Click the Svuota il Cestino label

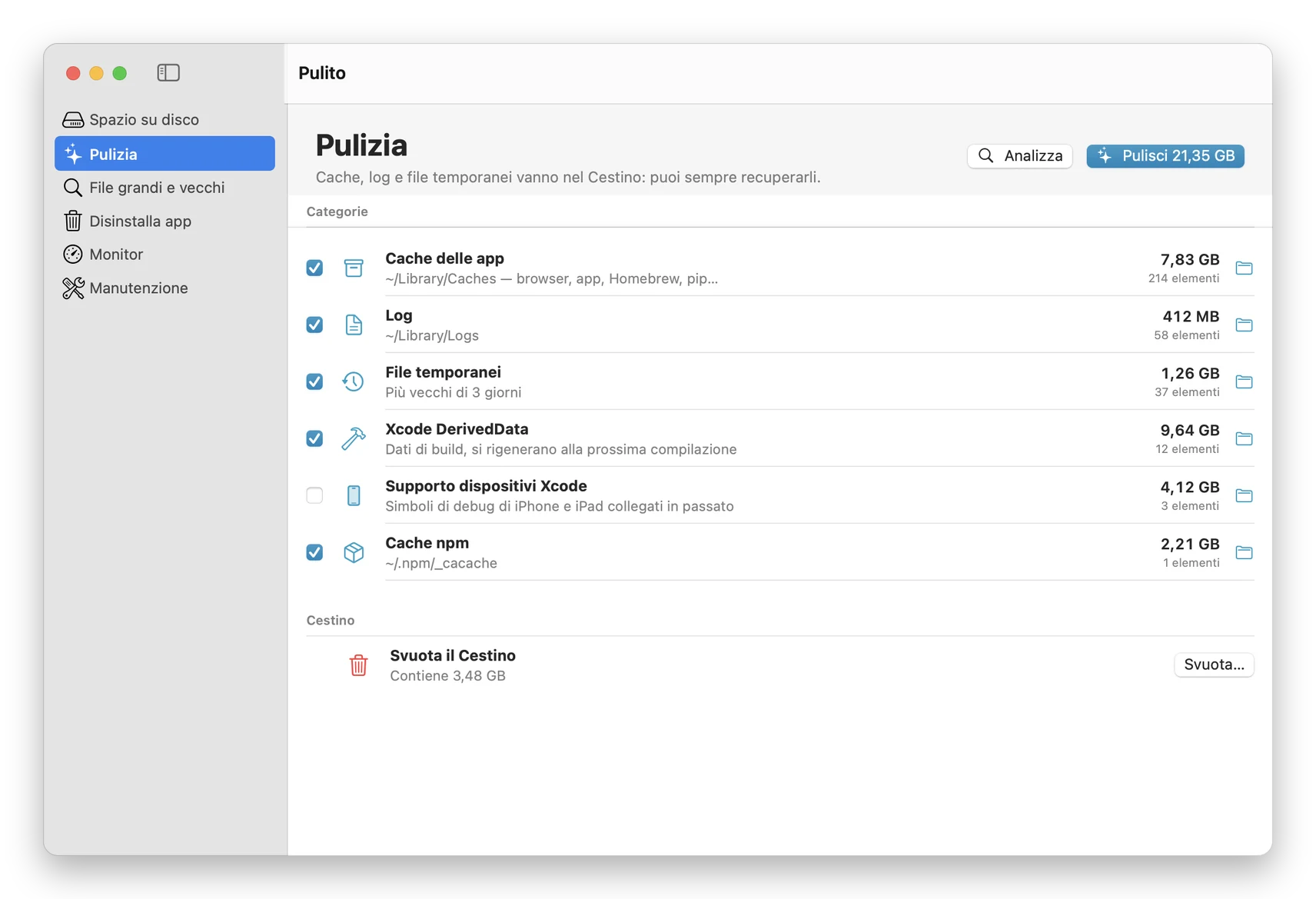(x=453, y=655)
